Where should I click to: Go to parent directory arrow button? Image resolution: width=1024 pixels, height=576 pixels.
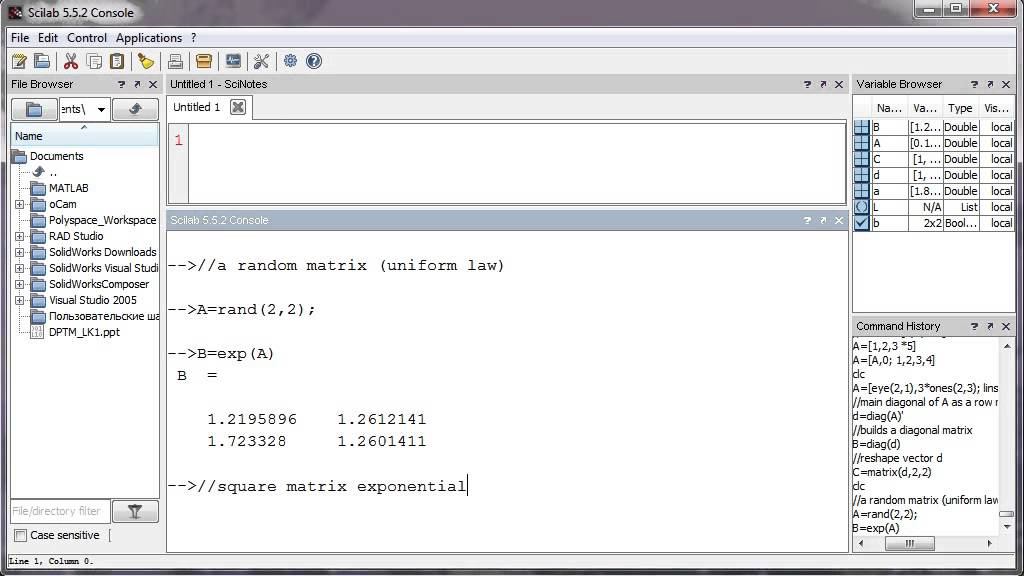pyautogui.click(x=135, y=109)
